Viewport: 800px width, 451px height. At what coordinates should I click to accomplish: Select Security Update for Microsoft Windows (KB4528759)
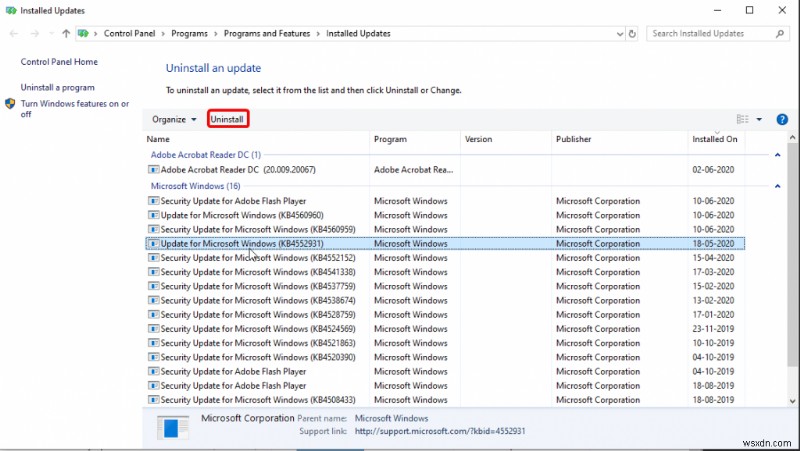tap(445, 315)
